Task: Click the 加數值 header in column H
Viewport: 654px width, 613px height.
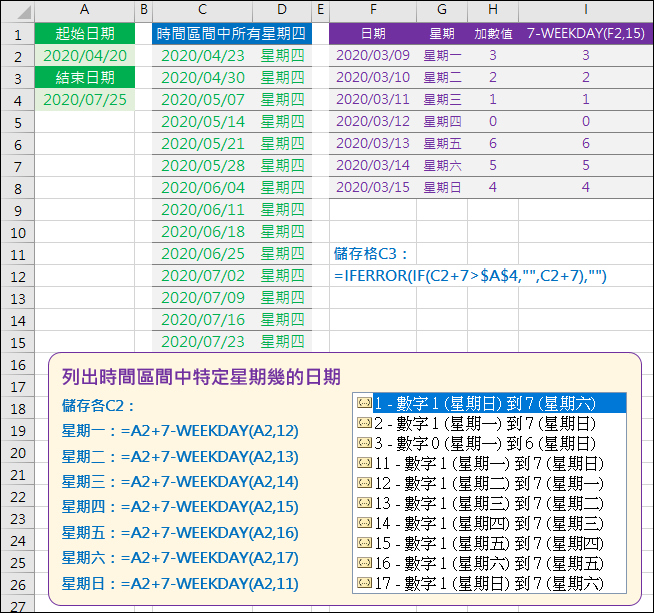Action: pos(493,33)
